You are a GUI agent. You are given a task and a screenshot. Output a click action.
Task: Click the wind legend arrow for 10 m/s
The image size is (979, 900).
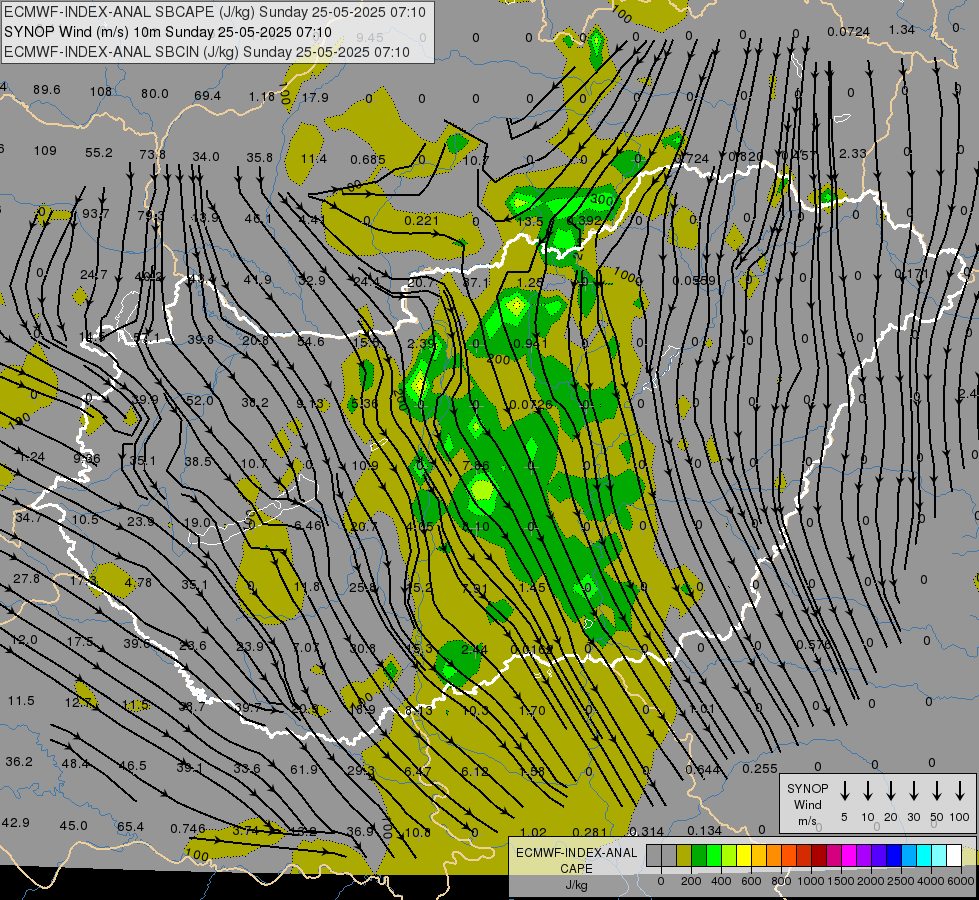868,791
